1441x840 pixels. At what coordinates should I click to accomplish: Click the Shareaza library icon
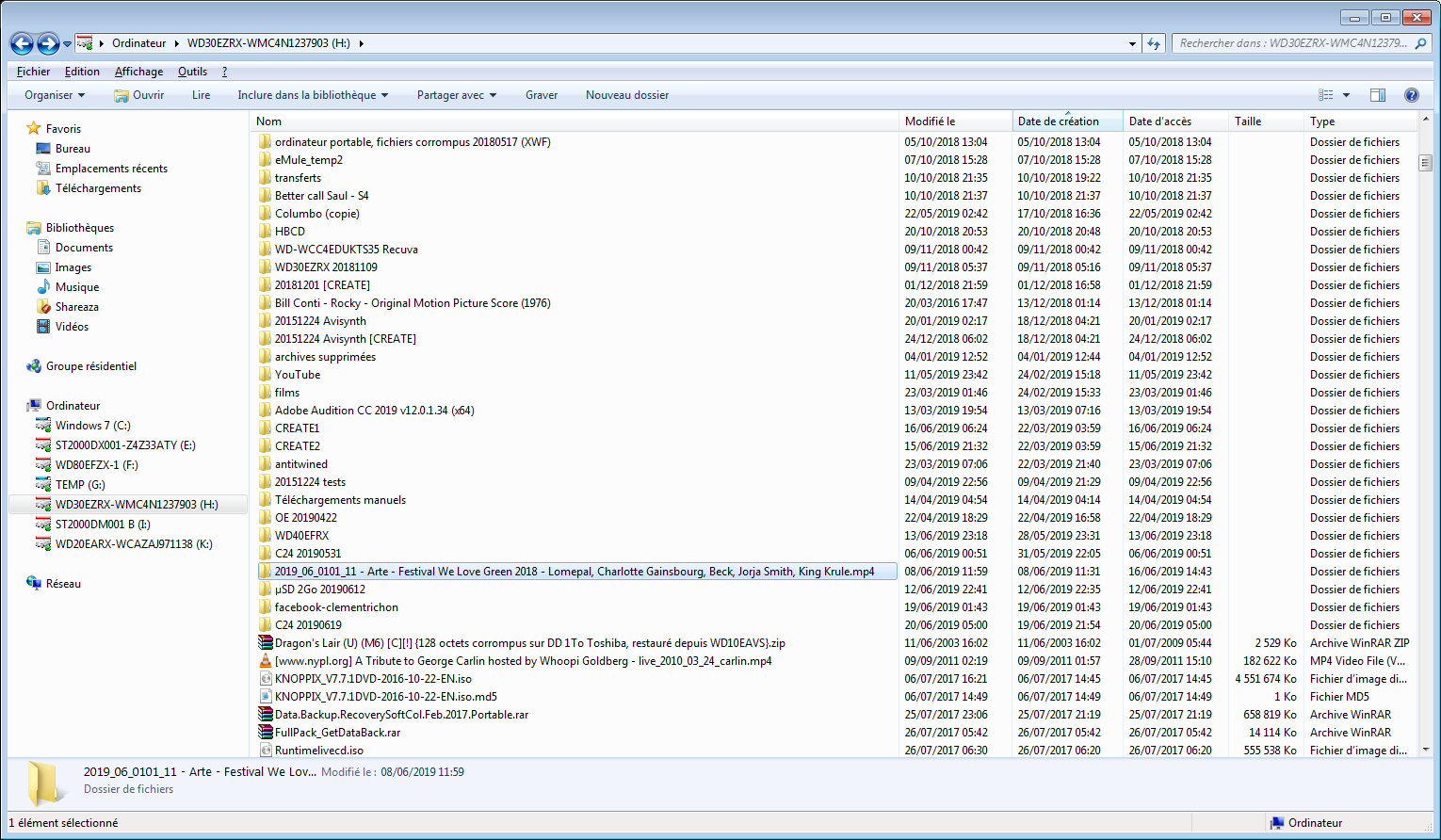click(x=43, y=307)
